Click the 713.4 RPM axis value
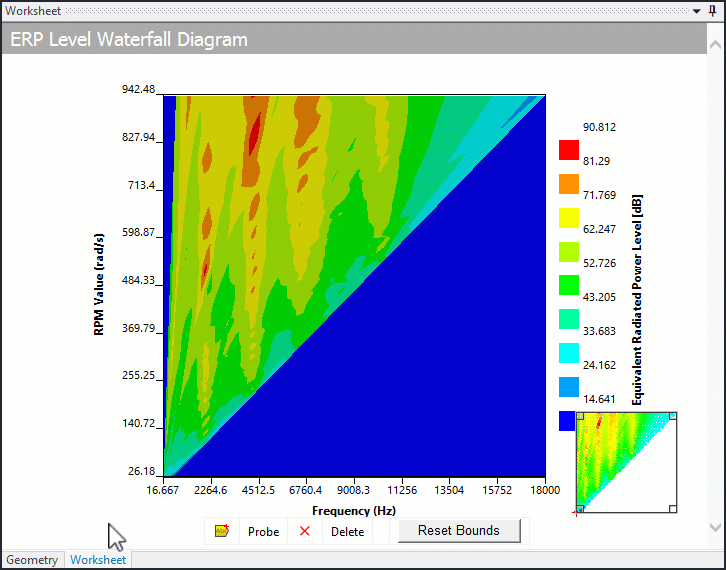 pyautogui.click(x=142, y=185)
